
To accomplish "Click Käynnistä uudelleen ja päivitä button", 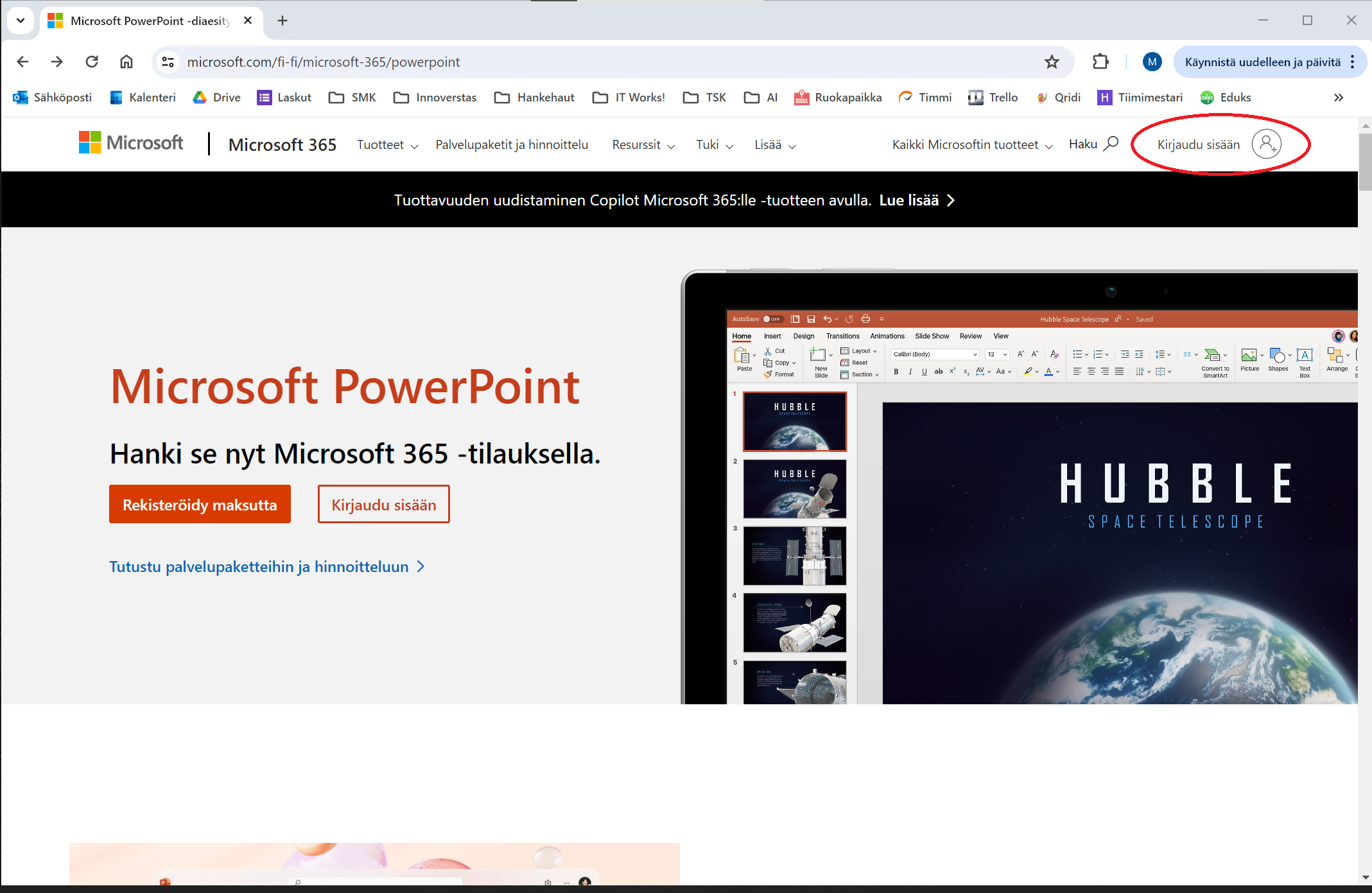I will point(1262,62).
